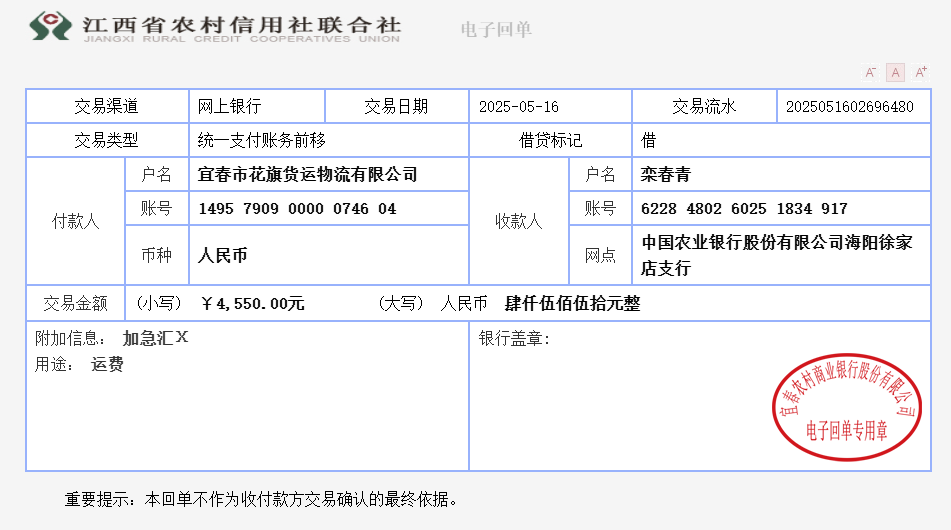Screen dimensions: 951x530
Task: Click the decrease font size A- icon
Action: [x=870, y=73]
